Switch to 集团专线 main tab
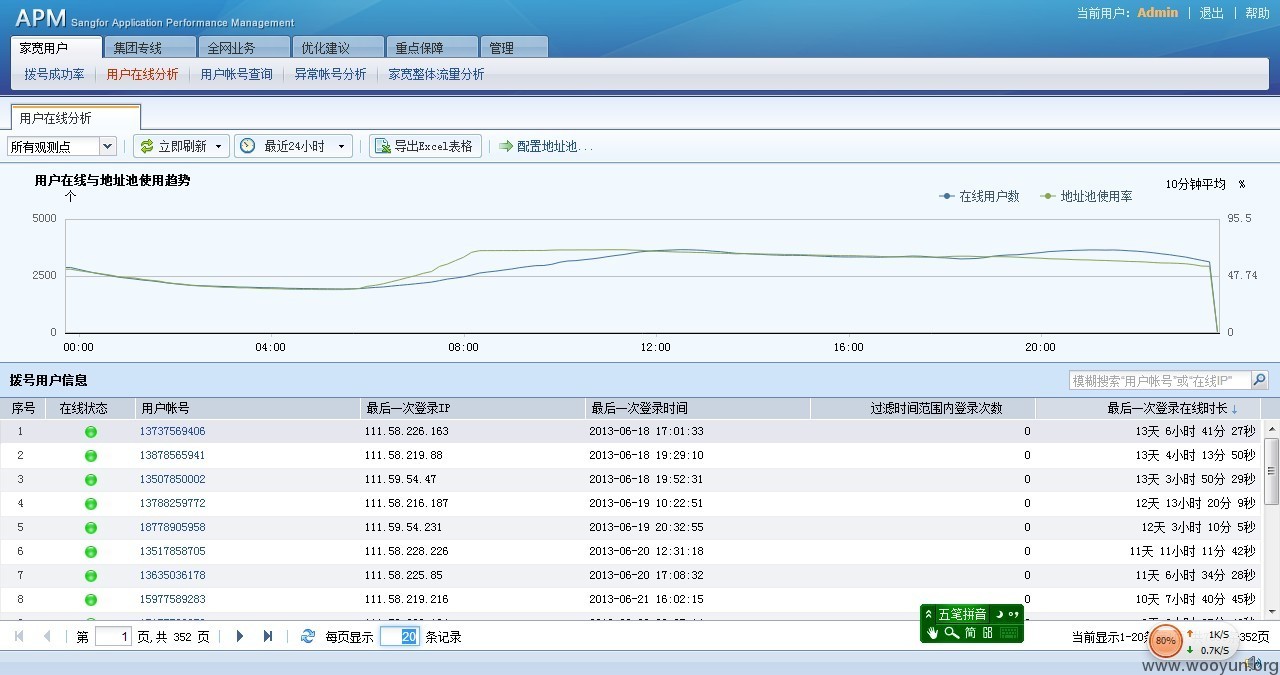Image resolution: width=1280 pixels, height=675 pixels. point(150,47)
